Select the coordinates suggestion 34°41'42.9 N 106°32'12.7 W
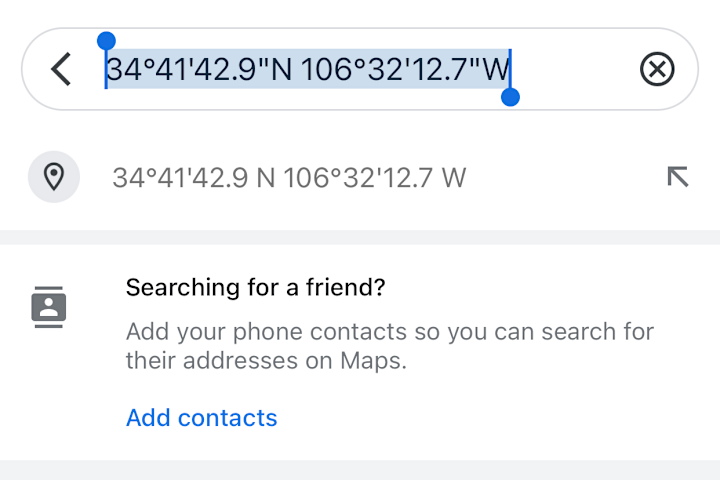This screenshot has width=720, height=480. [360, 177]
